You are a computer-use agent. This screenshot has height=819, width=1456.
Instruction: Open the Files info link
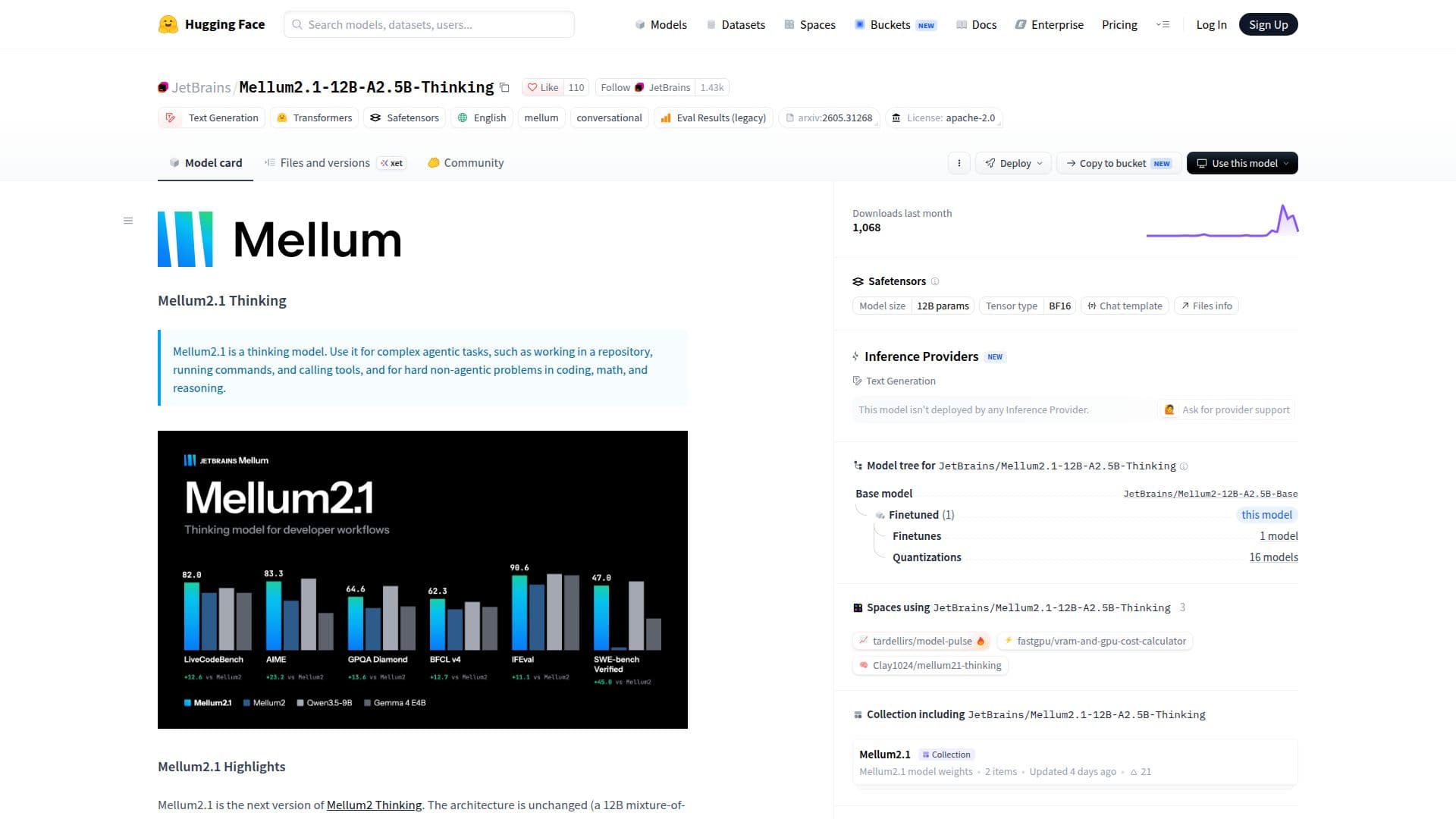(x=1207, y=306)
